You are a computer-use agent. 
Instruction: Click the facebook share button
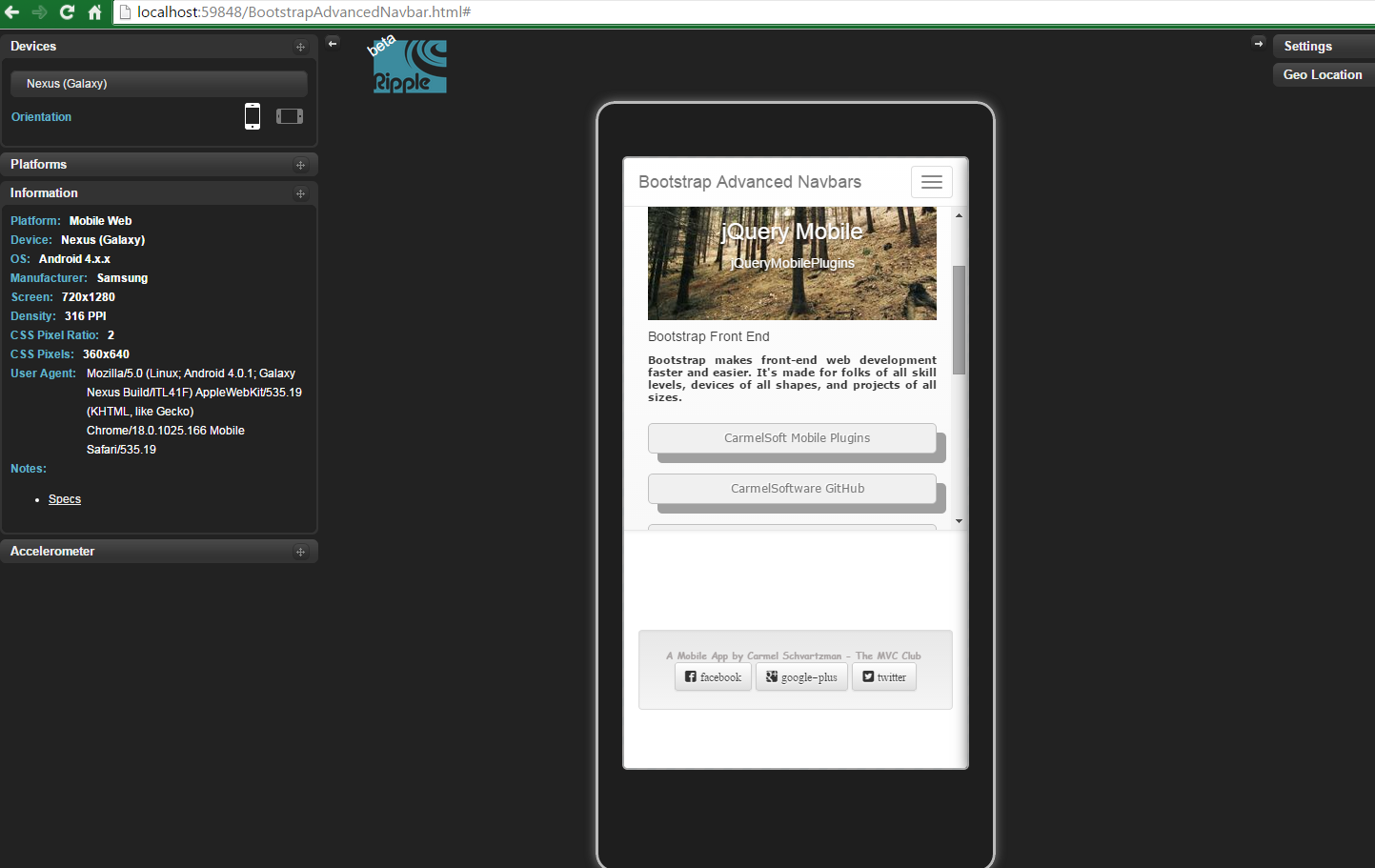[713, 676]
